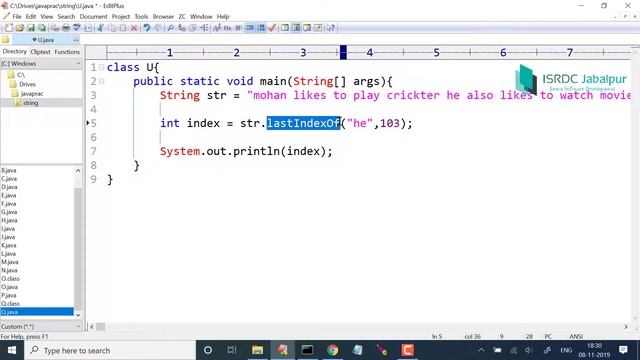Click the ruler column position marker
This screenshot has height=360, width=640.
click(x=343, y=52)
